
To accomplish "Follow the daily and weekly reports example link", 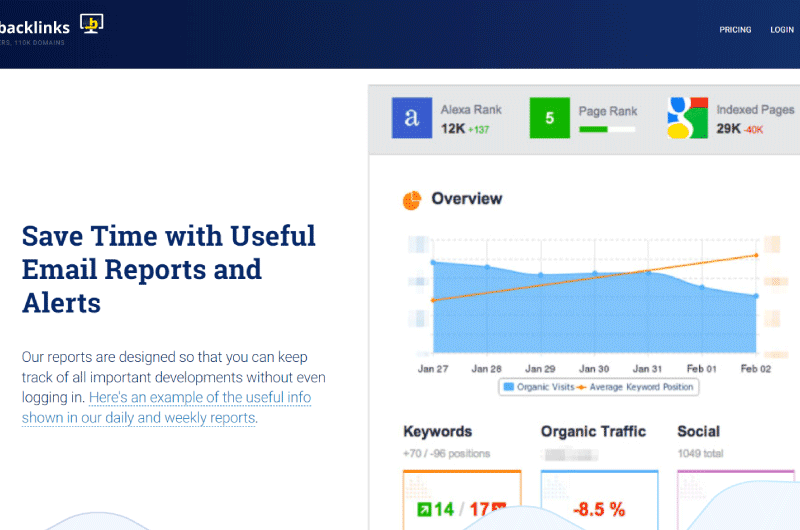I will tap(166, 407).
